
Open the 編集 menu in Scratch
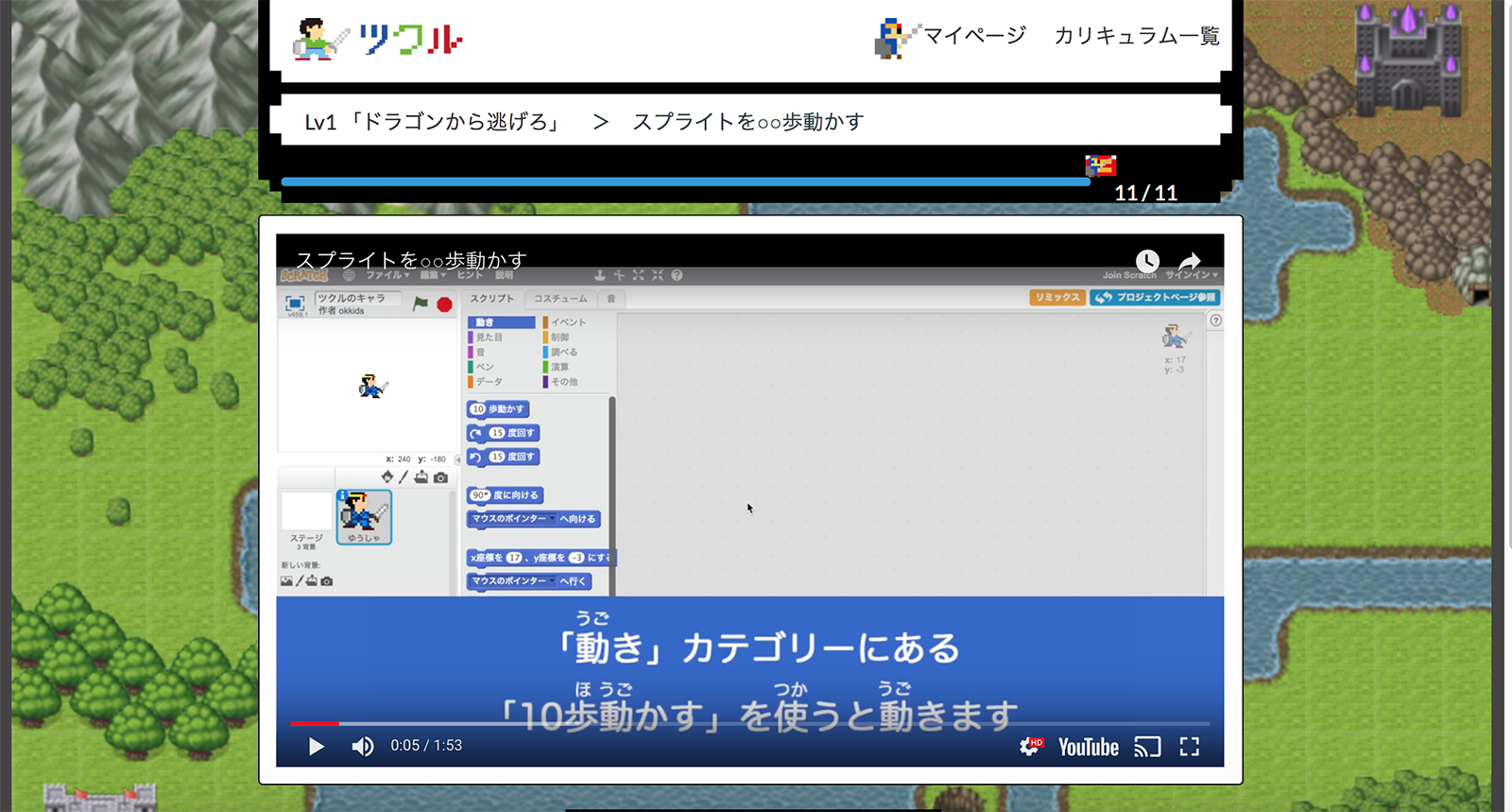(x=432, y=275)
